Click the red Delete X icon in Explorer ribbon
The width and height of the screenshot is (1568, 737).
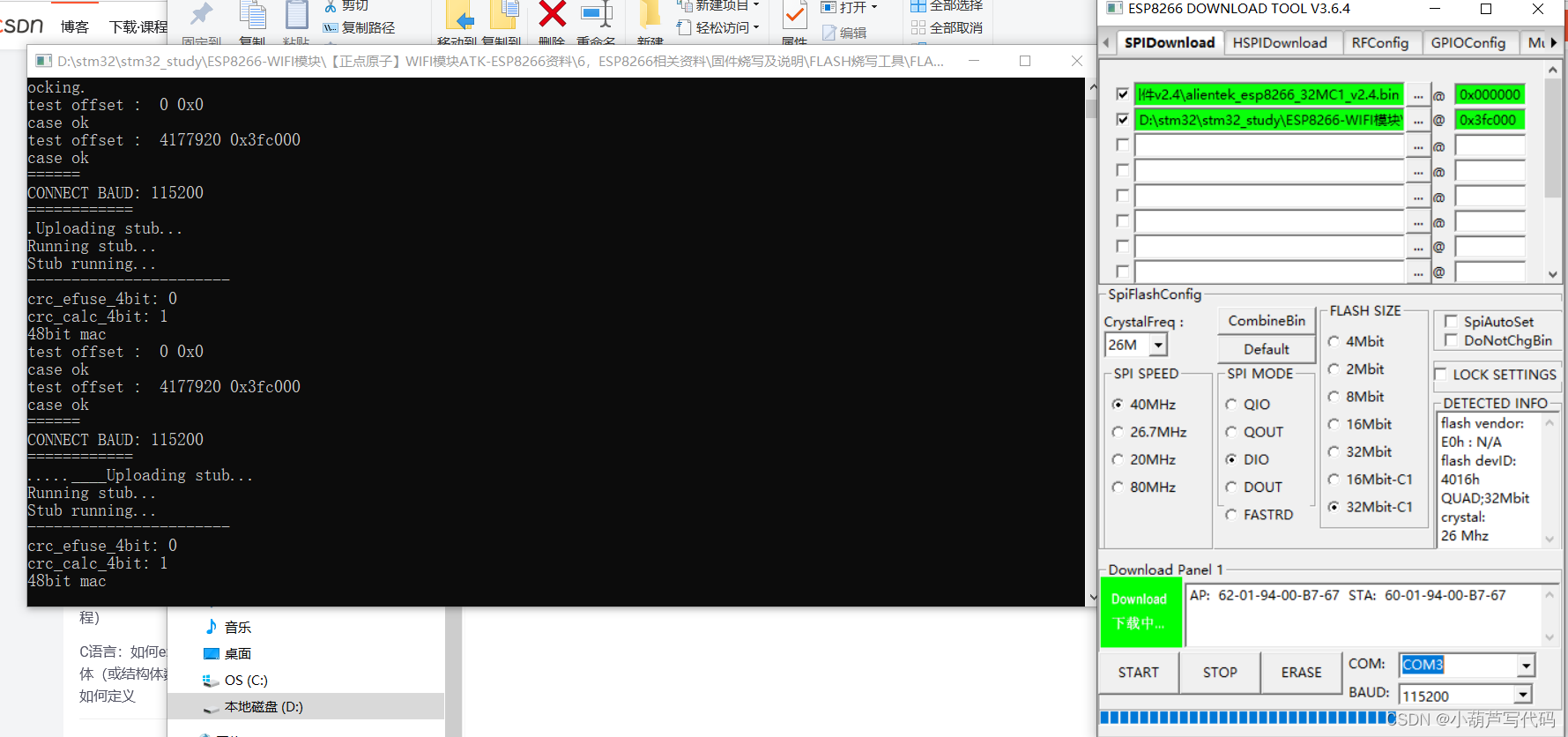(553, 14)
